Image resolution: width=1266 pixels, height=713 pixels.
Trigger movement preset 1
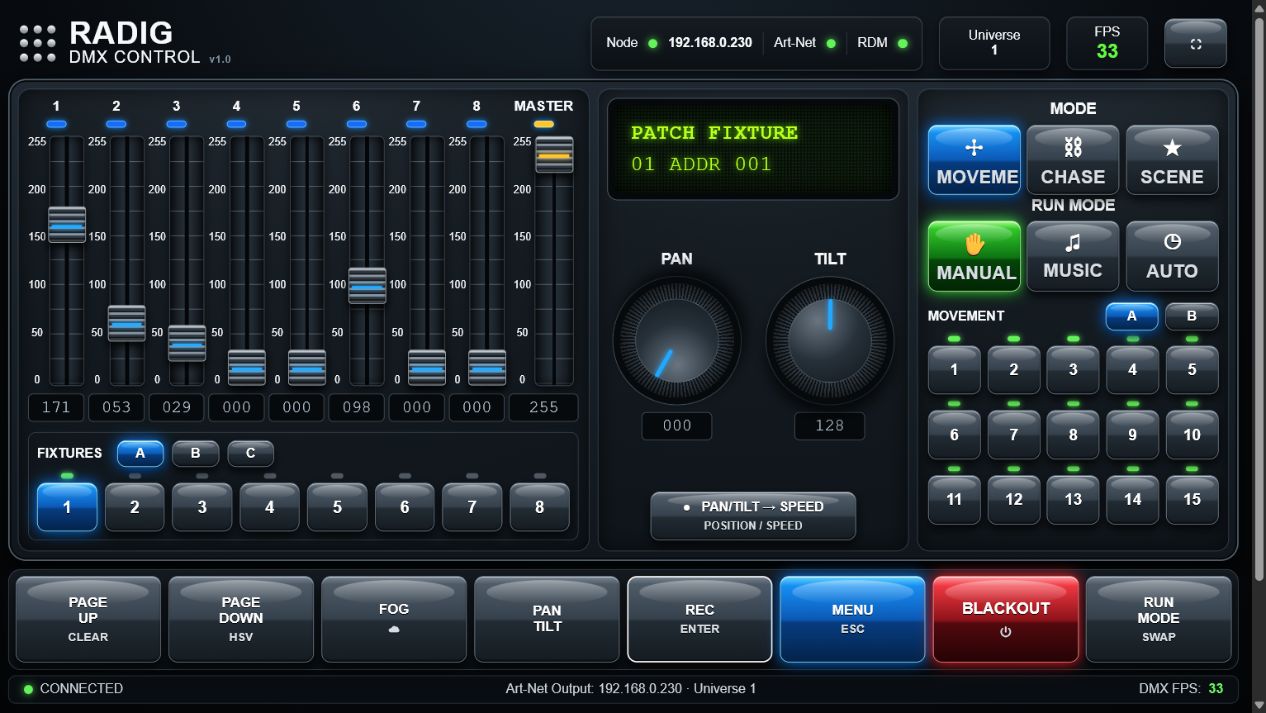tap(954, 370)
